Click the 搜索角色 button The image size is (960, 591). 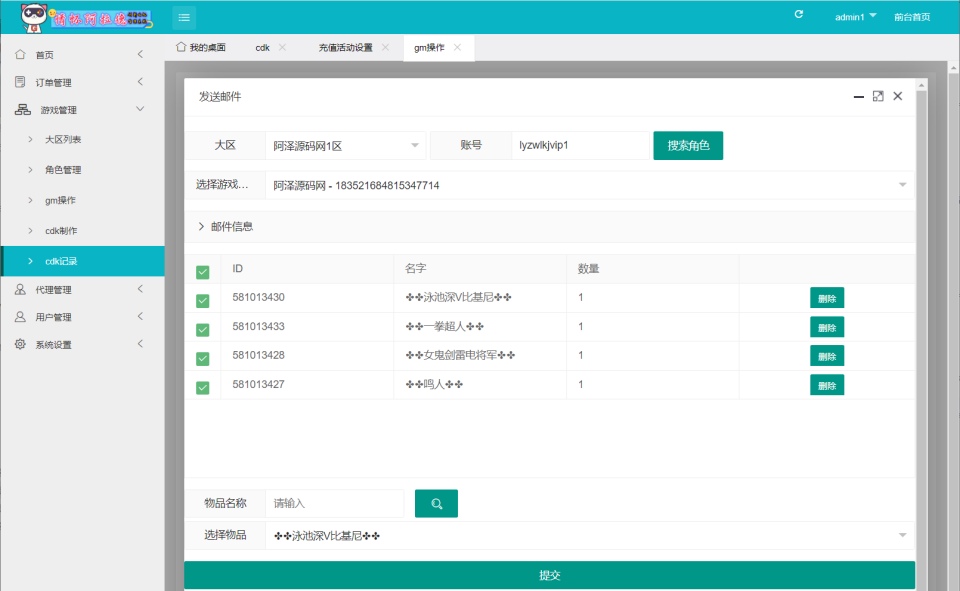[688, 145]
